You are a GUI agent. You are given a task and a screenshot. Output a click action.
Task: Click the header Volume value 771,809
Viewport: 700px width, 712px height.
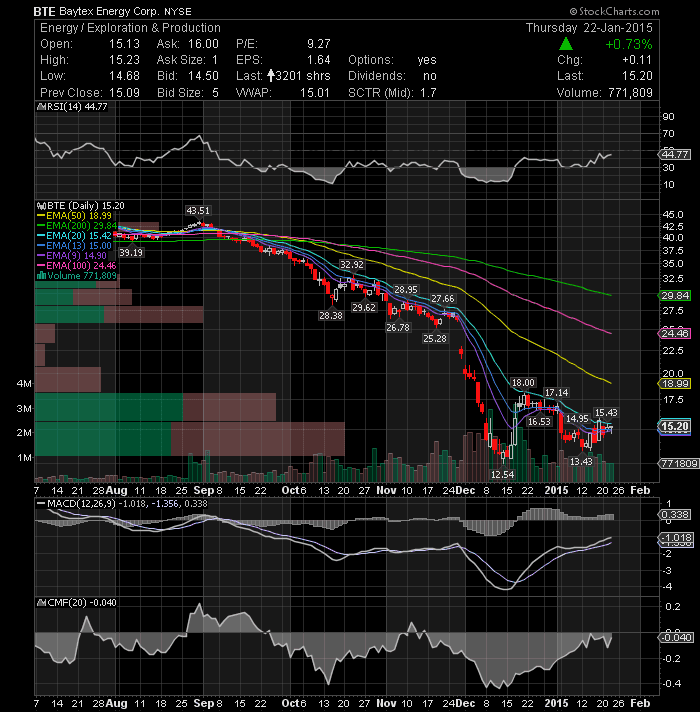[x=630, y=93]
